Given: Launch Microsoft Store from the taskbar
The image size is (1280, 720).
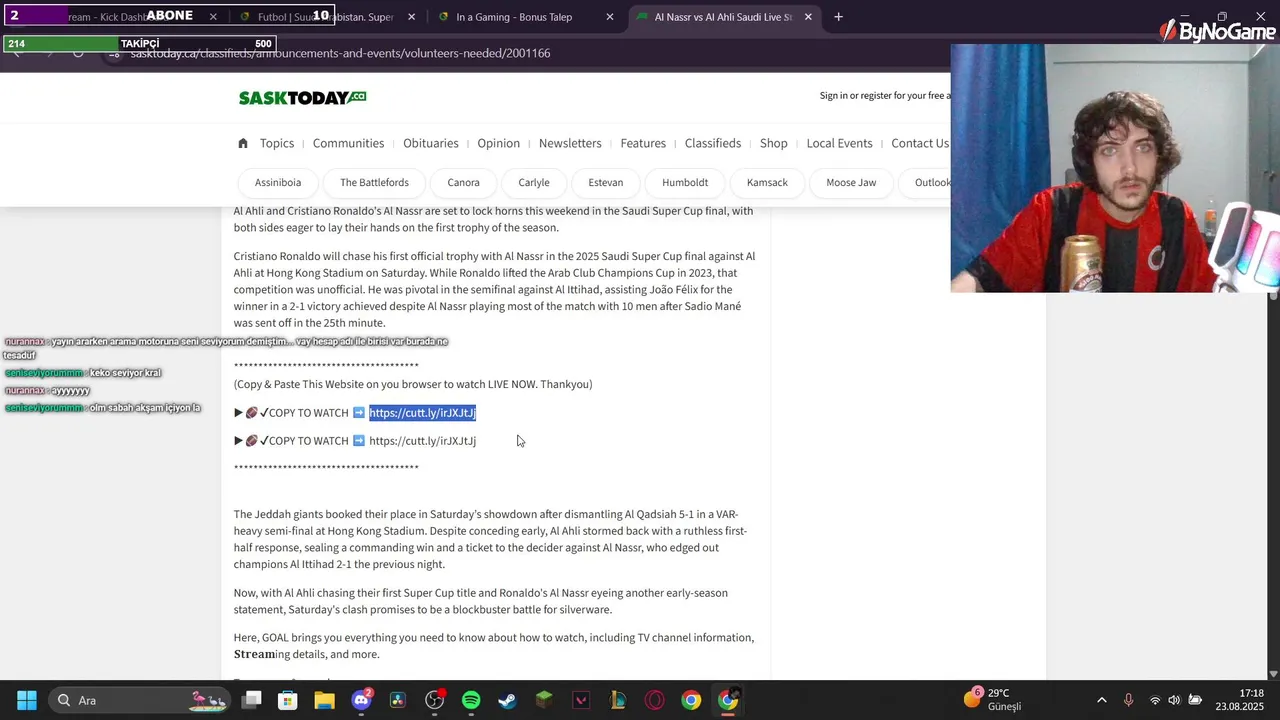Looking at the screenshot, I should 288,700.
